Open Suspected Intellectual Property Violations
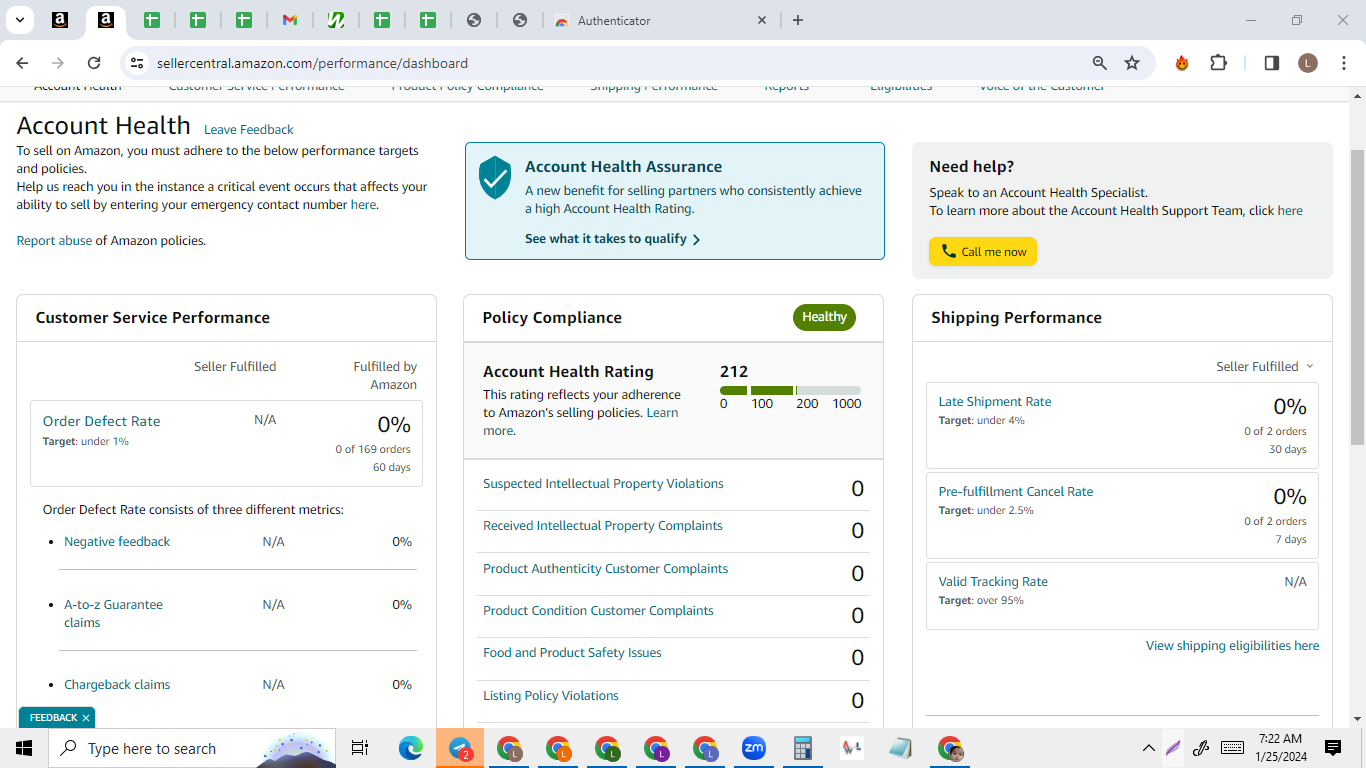 (603, 484)
